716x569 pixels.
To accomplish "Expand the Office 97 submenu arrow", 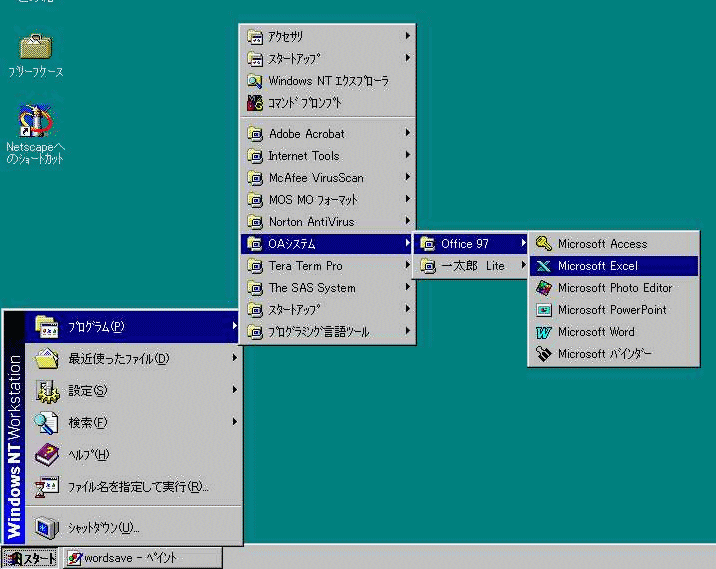I will click(523, 243).
